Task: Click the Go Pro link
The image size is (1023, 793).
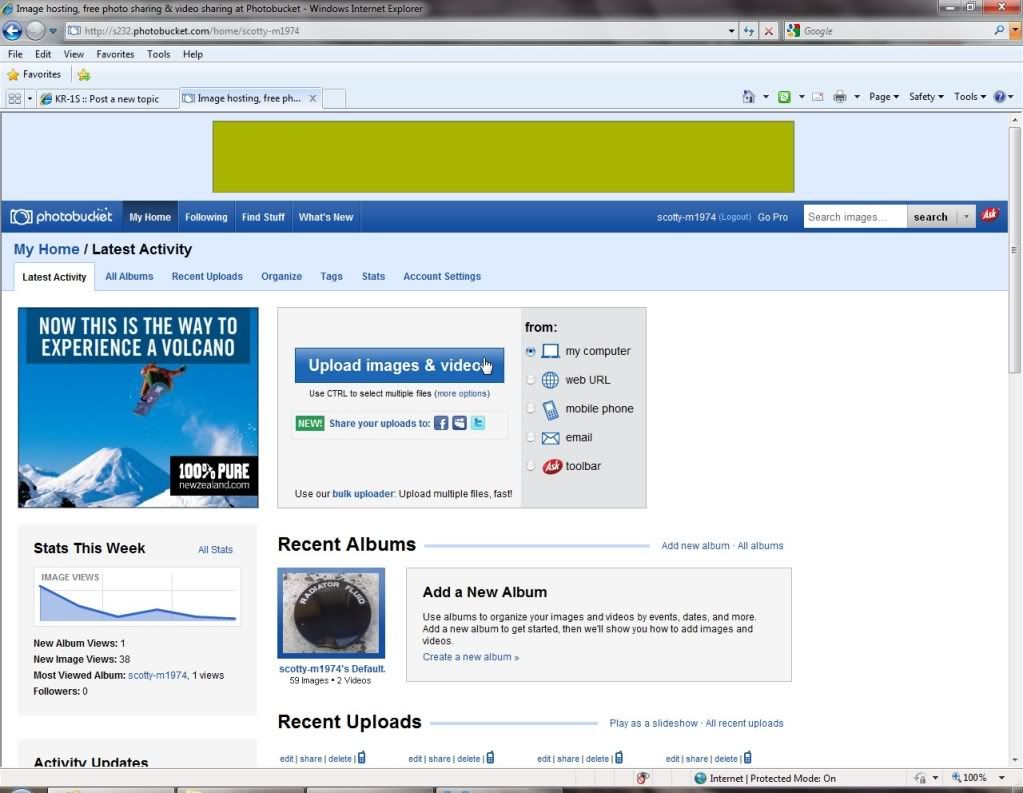Action: [x=772, y=217]
